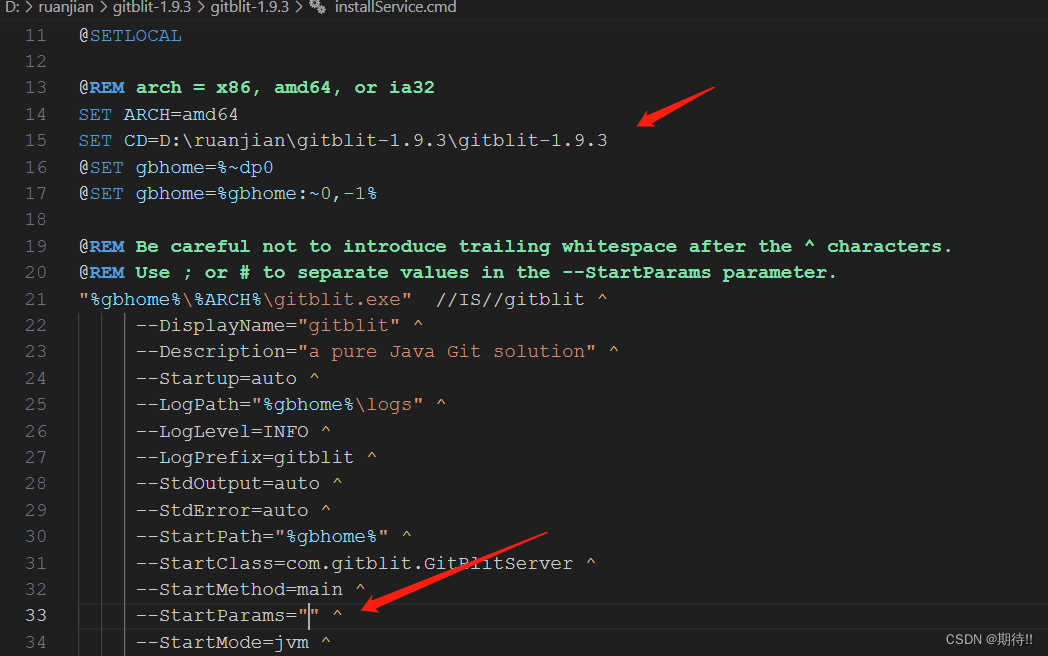Click the --LogPrefix=gitblit option
The width and height of the screenshot is (1048, 656).
pos(245,457)
